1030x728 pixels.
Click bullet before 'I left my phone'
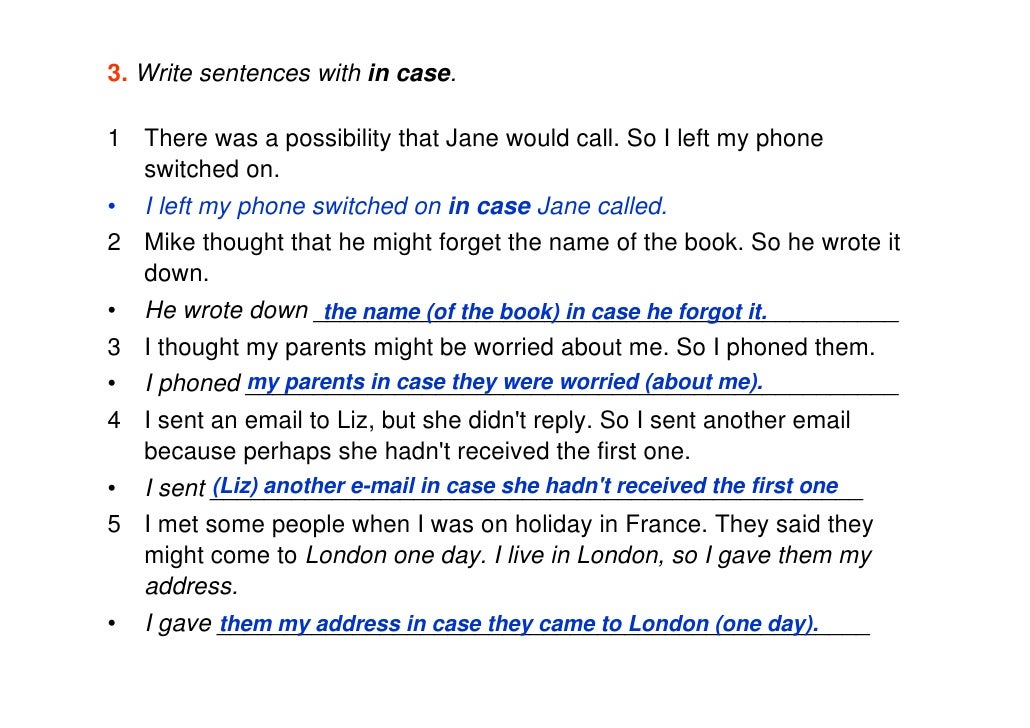[x=112, y=207]
